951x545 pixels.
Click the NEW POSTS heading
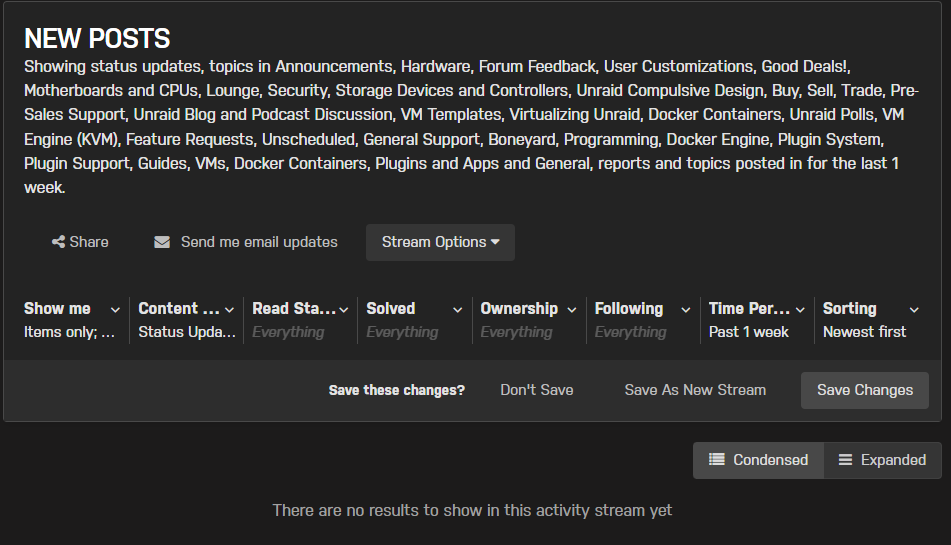(x=97, y=39)
